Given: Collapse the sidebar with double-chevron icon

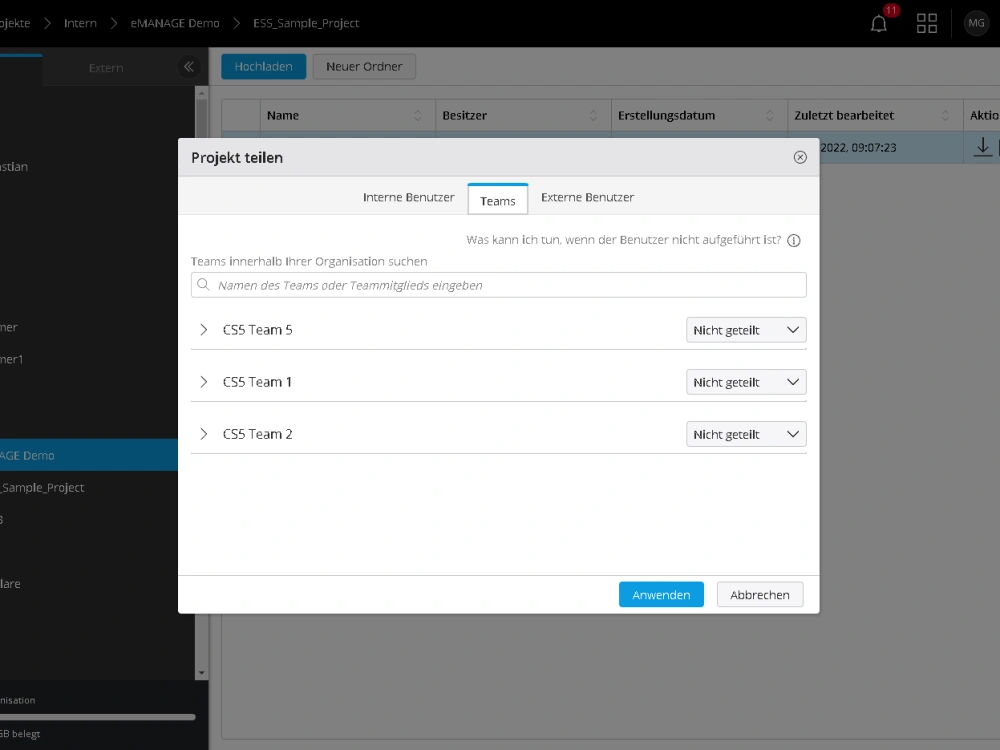Looking at the screenshot, I should (188, 67).
